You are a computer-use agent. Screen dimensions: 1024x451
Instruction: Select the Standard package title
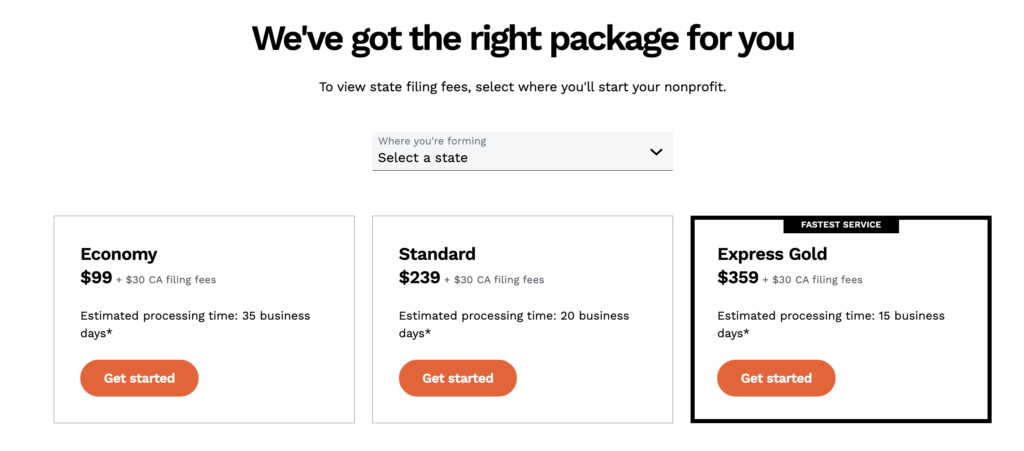pos(437,254)
